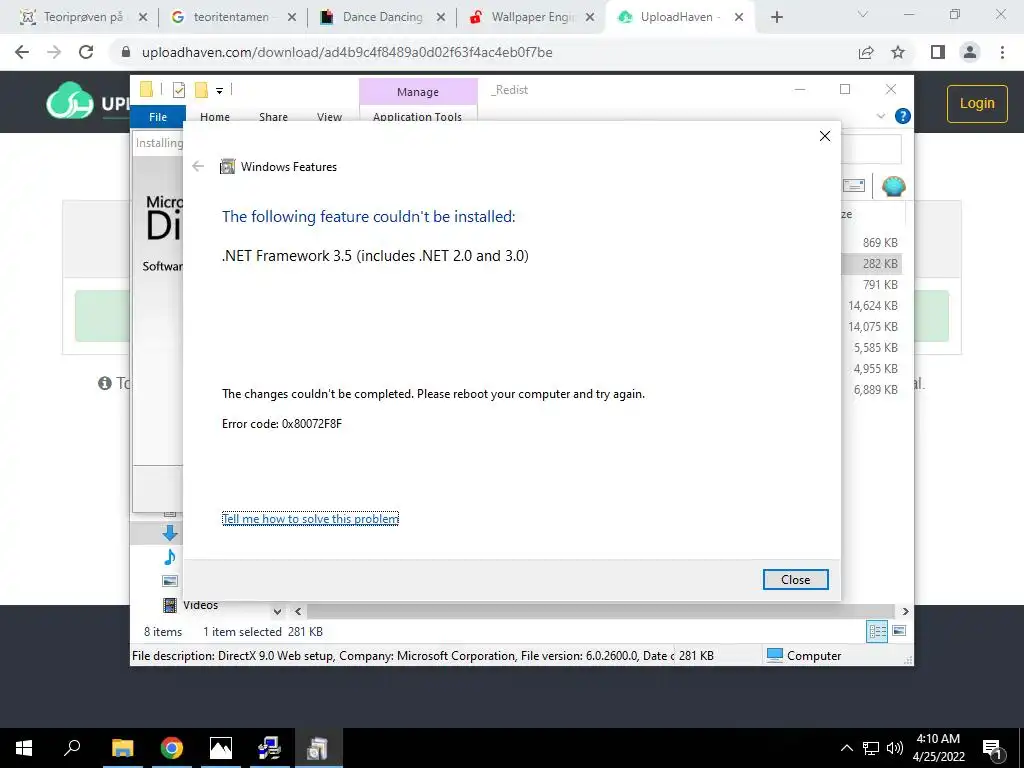
Task: Select the Downloads arrow icon in navigation pane
Action: 170,534
